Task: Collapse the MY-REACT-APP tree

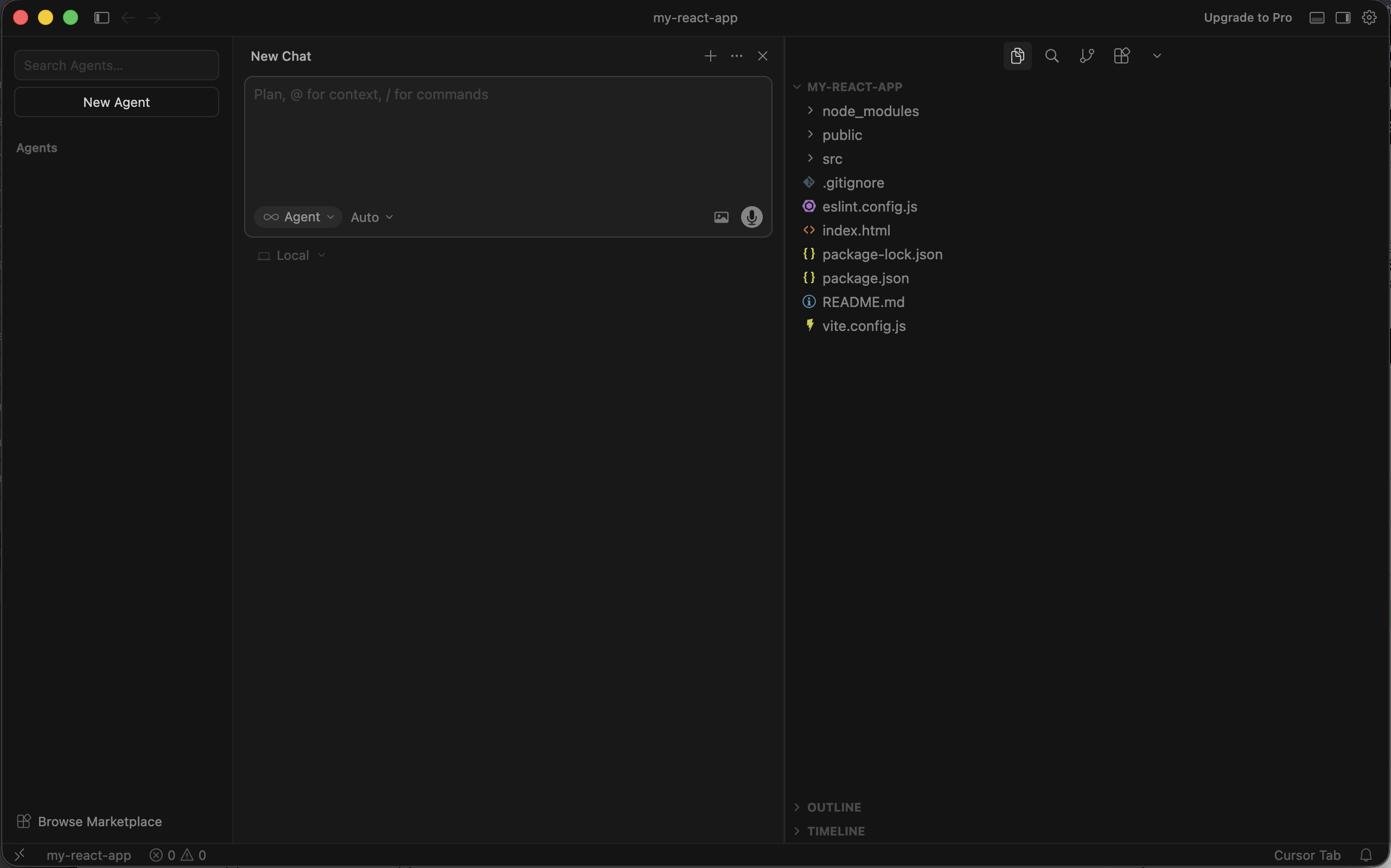Action: click(797, 87)
